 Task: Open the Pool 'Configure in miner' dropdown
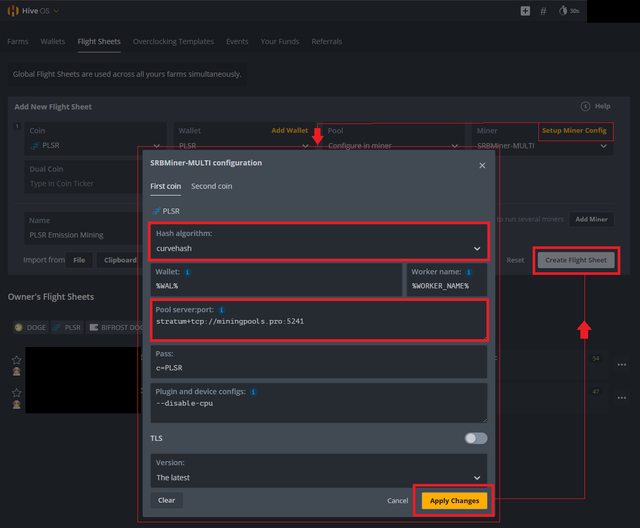393,139
